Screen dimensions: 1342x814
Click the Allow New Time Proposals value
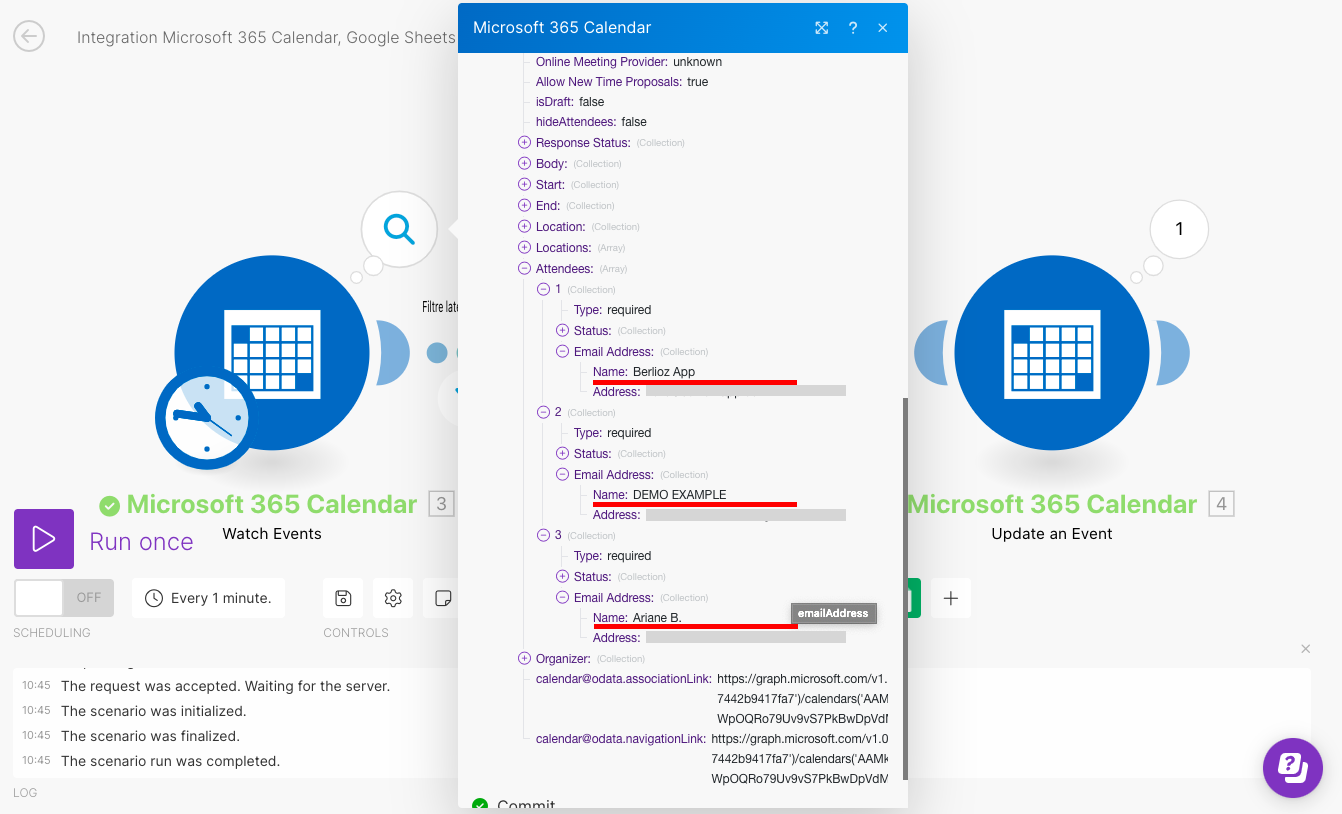697,82
